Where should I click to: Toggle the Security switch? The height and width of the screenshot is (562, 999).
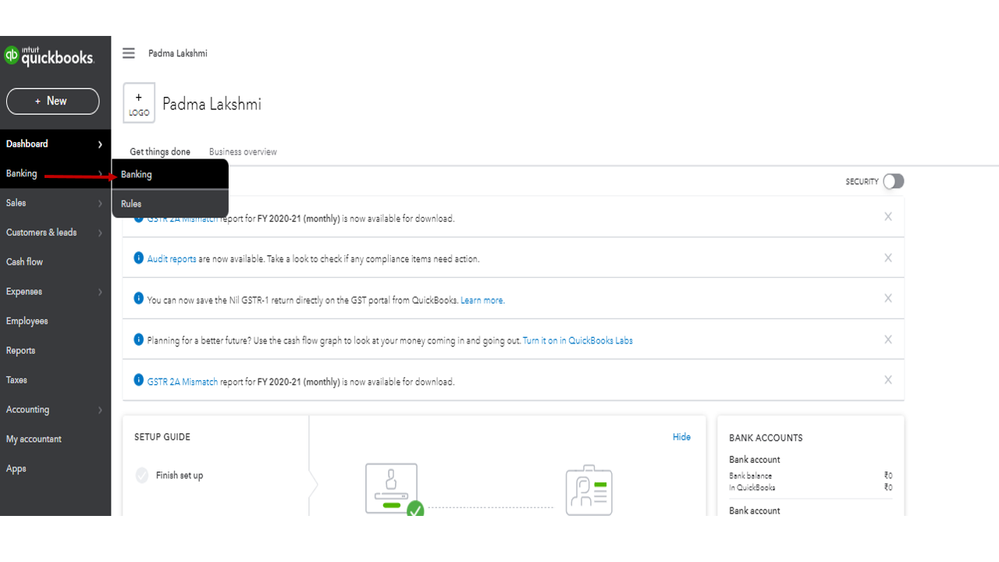[x=893, y=182]
